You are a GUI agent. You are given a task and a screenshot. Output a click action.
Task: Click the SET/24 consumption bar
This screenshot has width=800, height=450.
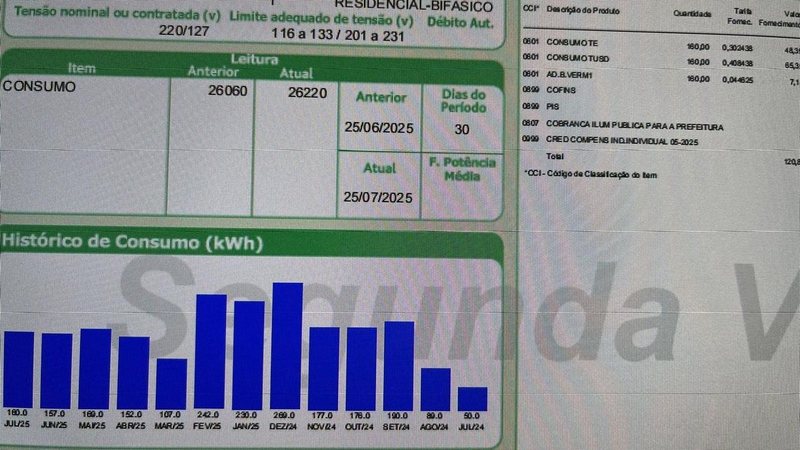pos(399,366)
